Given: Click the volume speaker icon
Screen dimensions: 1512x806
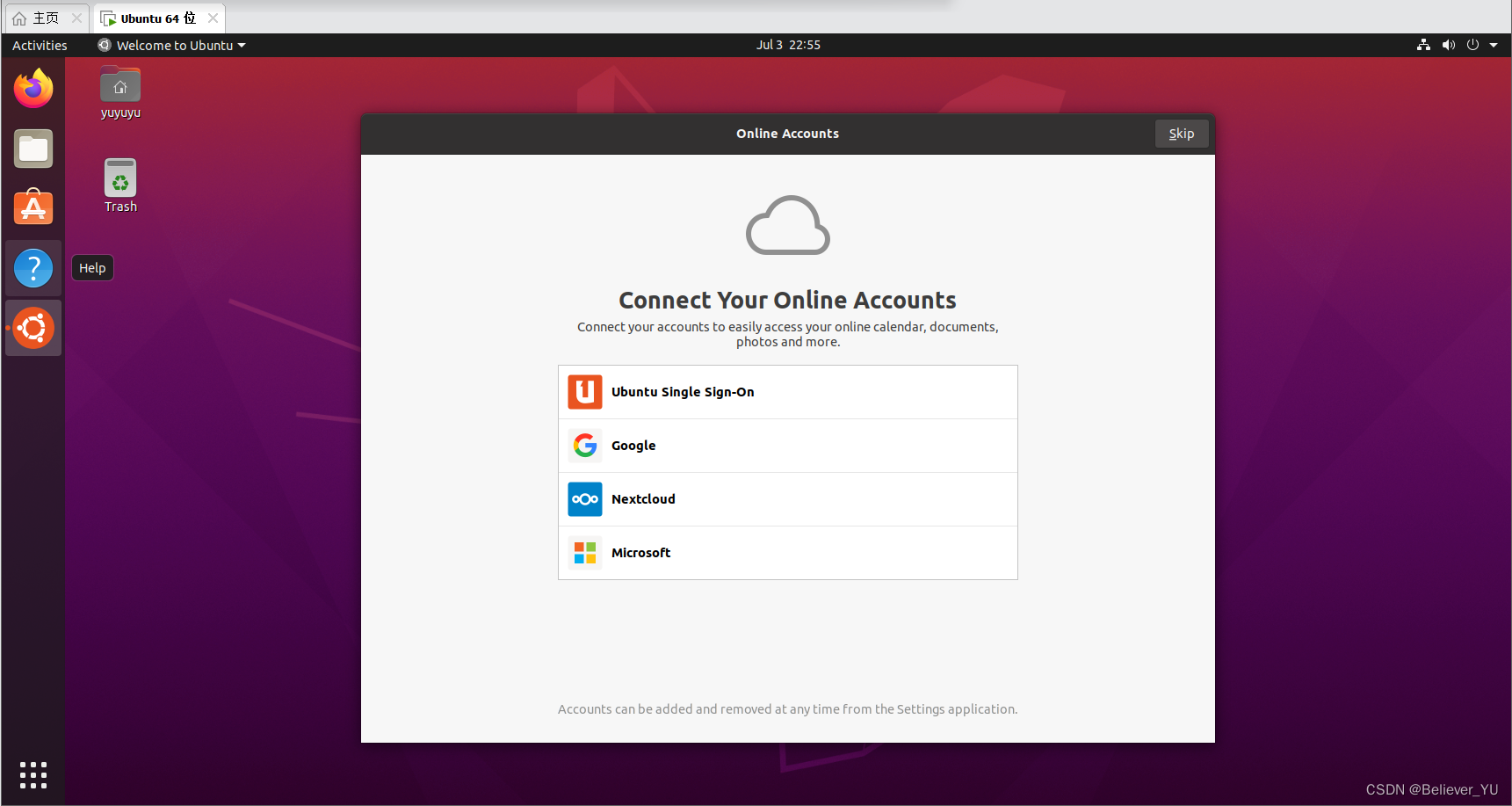Looking at the screenshot, I should (1448, 45).
